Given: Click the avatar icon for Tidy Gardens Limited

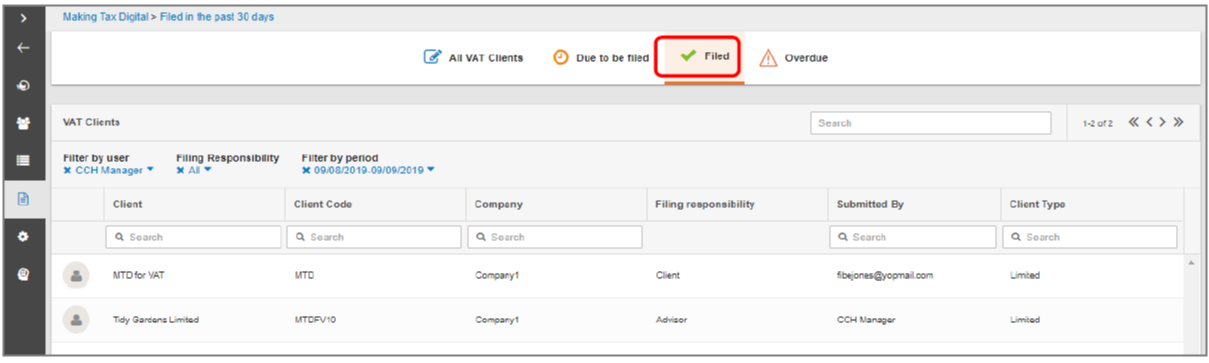Looking at the screenshot, I should [76, 319].
